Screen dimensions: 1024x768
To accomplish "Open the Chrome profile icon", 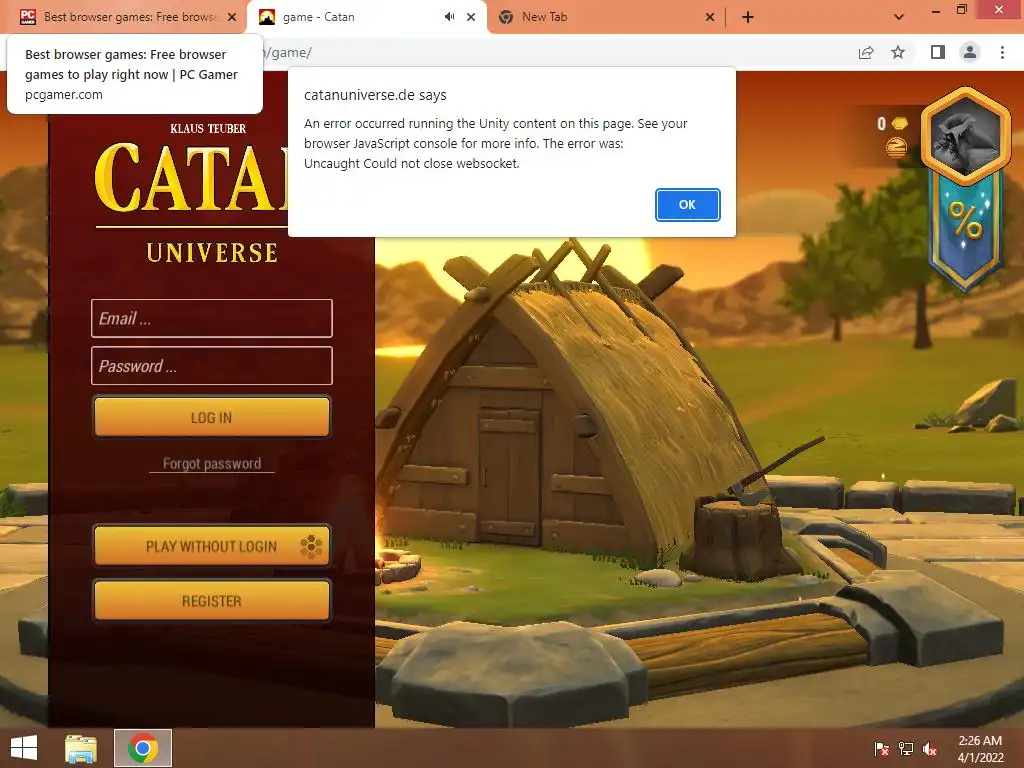I will point(970,52).
